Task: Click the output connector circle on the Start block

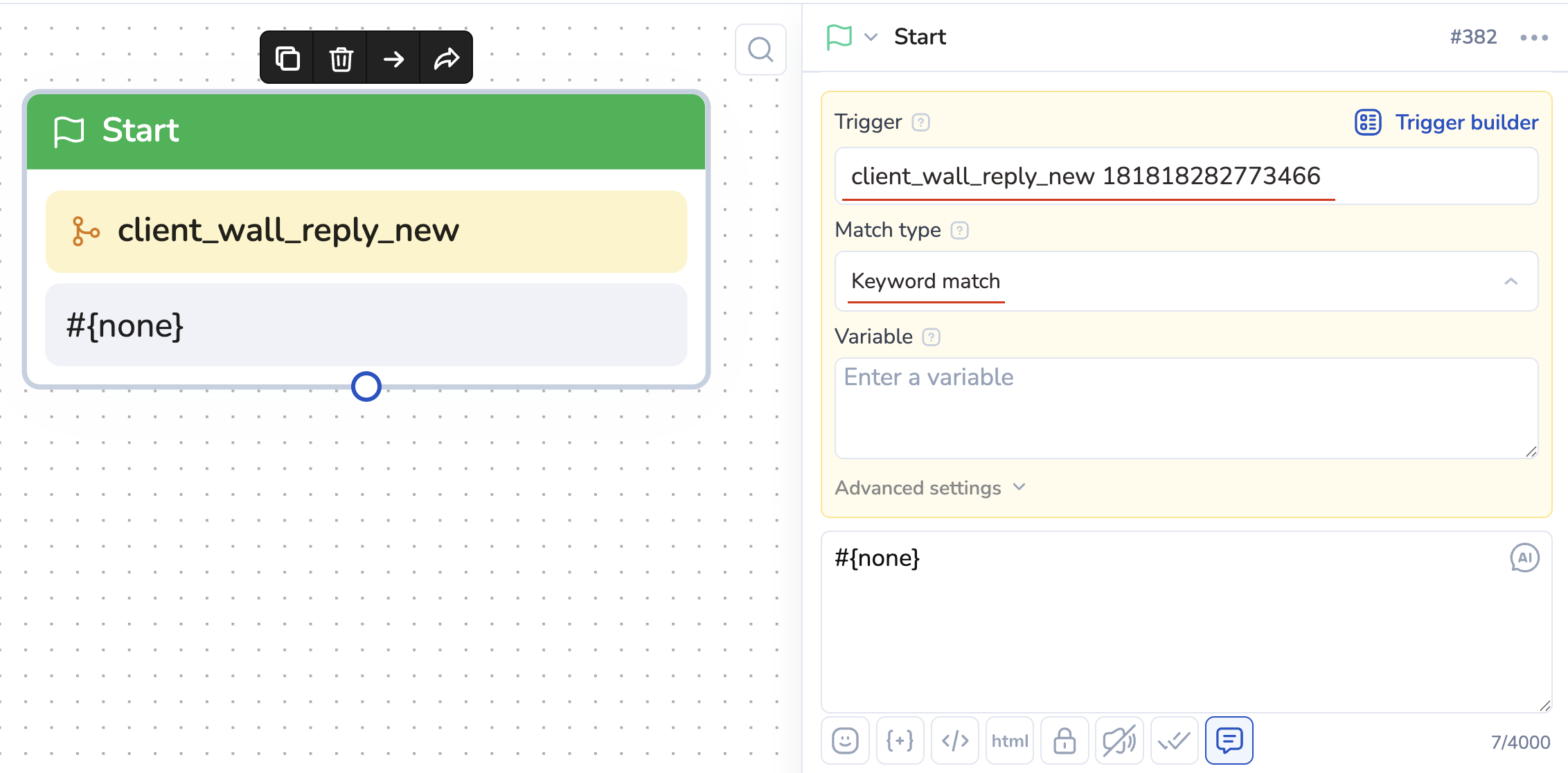Action: [x=366, y=386]
